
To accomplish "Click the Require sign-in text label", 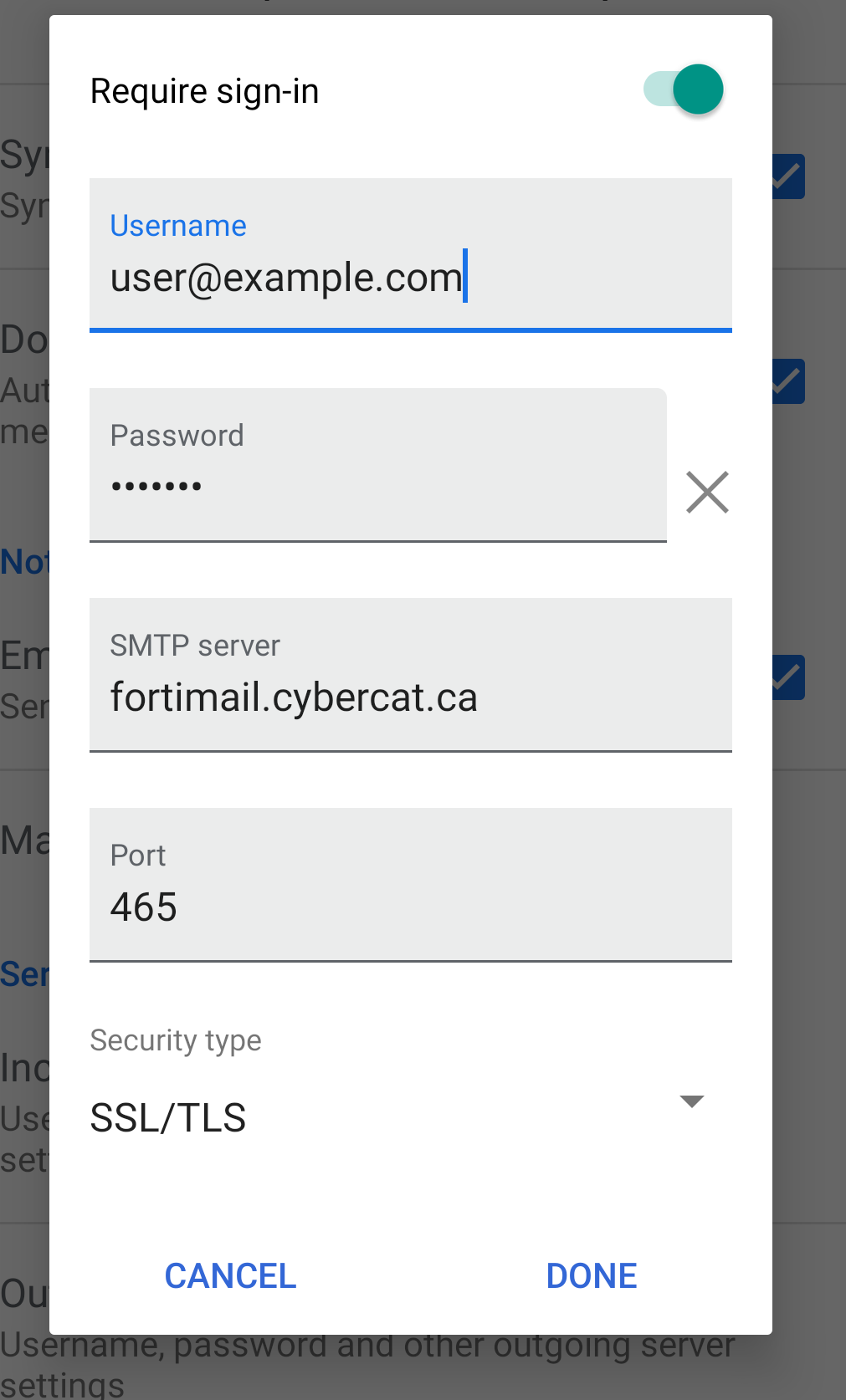I will click(204, 91).
